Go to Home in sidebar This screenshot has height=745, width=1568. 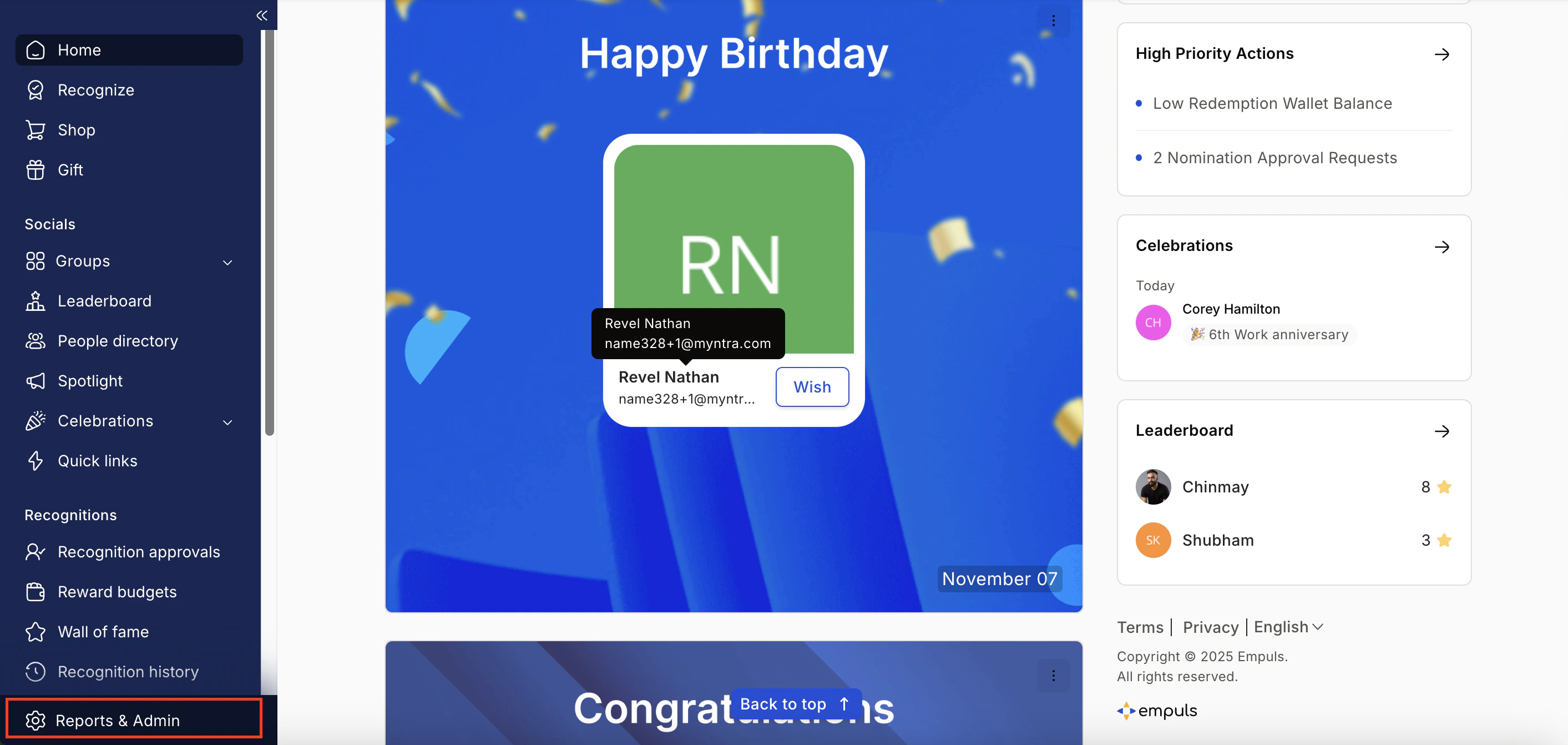[x=129, y=50]
